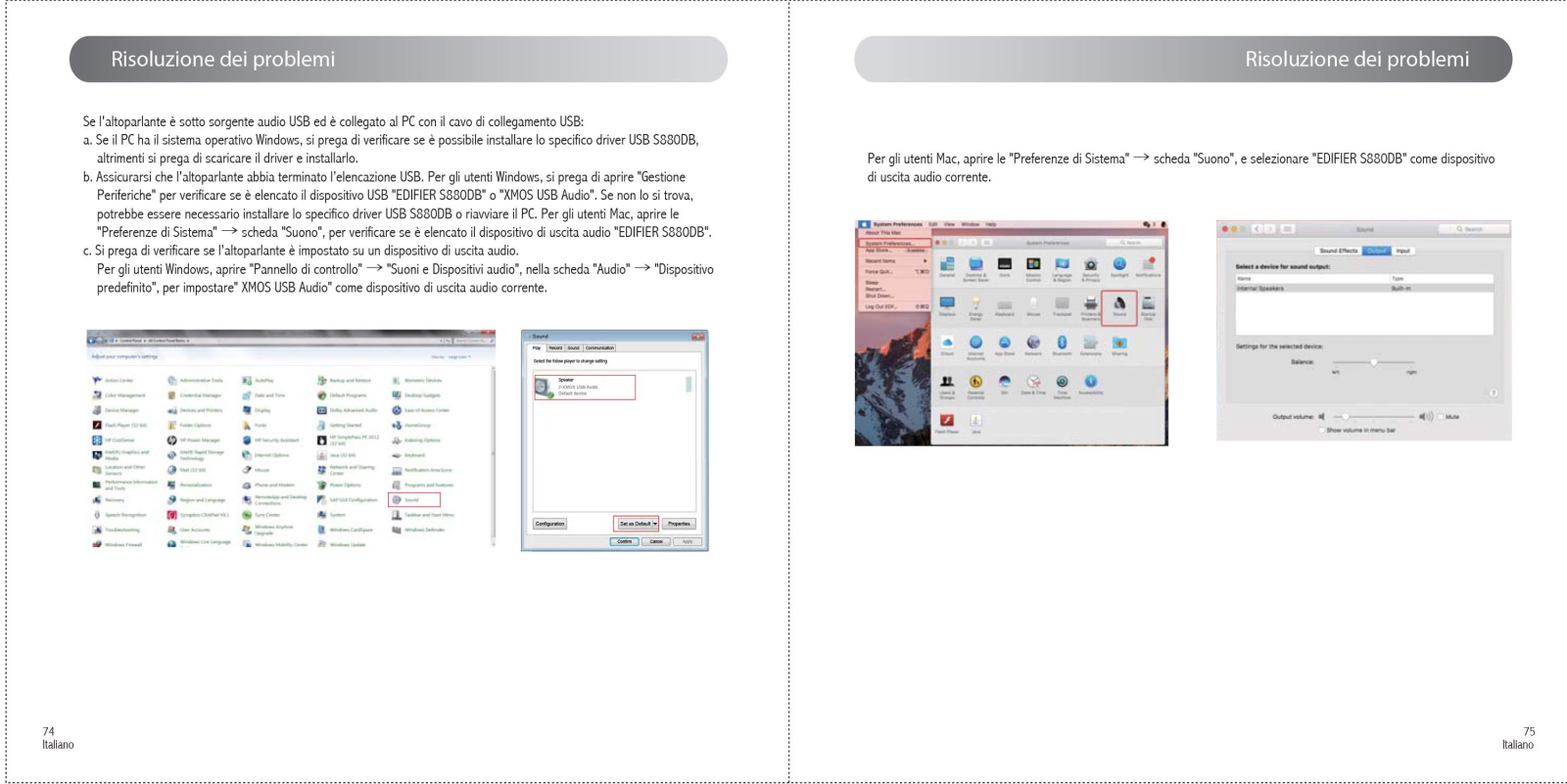
Task: Select Internal Speakers row in output list
Action: [x=1364, y=288]
